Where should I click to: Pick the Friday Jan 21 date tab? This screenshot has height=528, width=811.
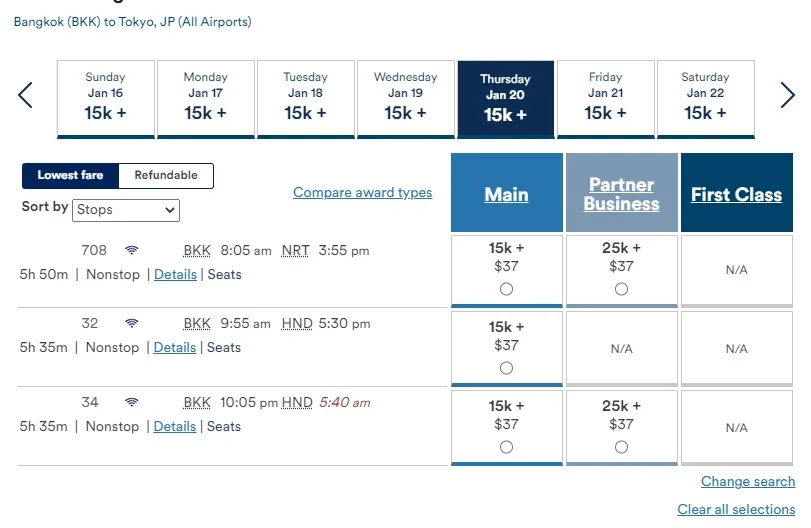coord(606,99)
